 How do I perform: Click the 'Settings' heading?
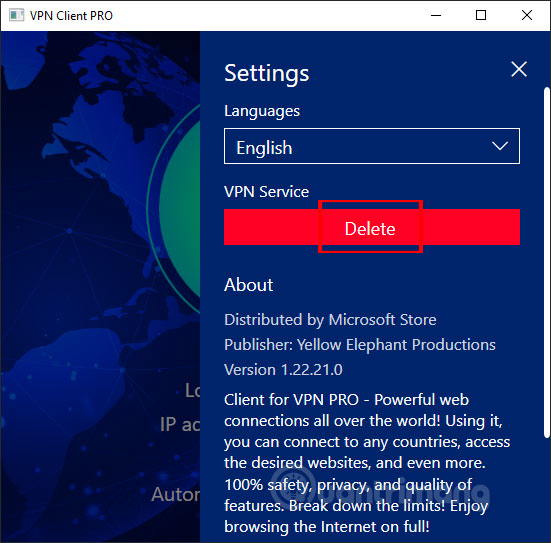click(x=267, y=73)
